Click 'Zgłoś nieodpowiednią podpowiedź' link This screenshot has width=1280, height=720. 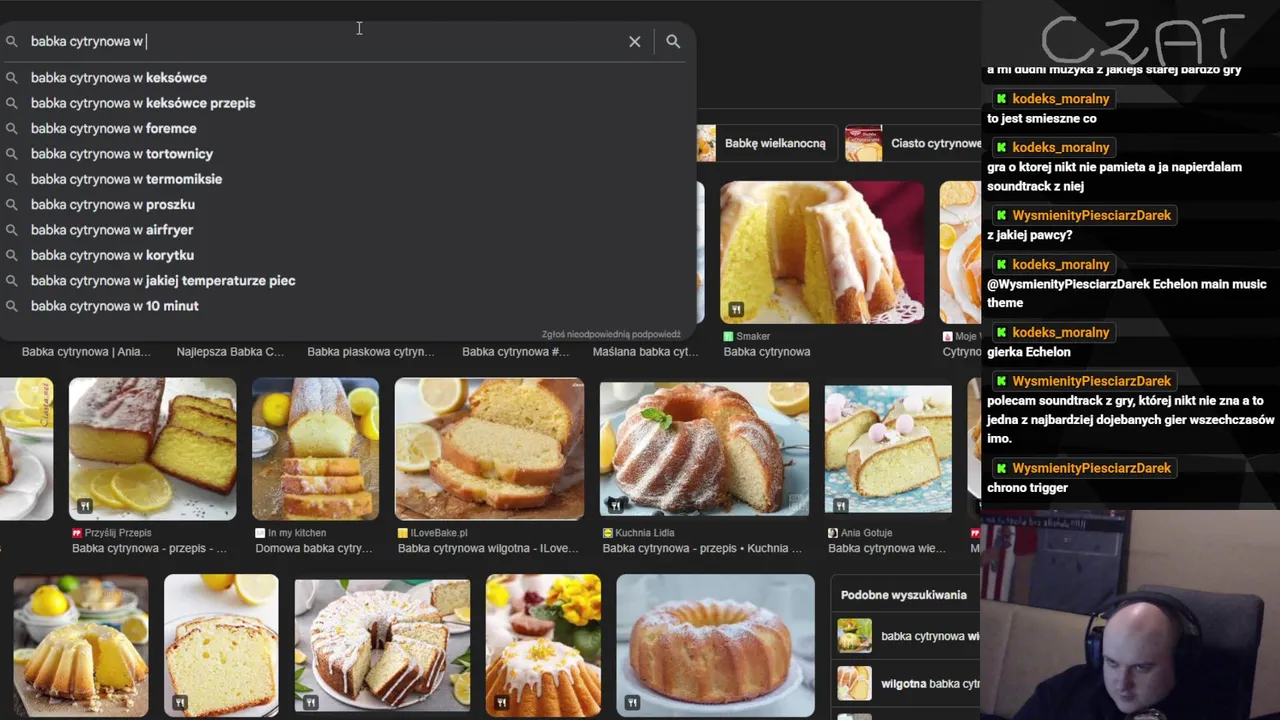611,335
